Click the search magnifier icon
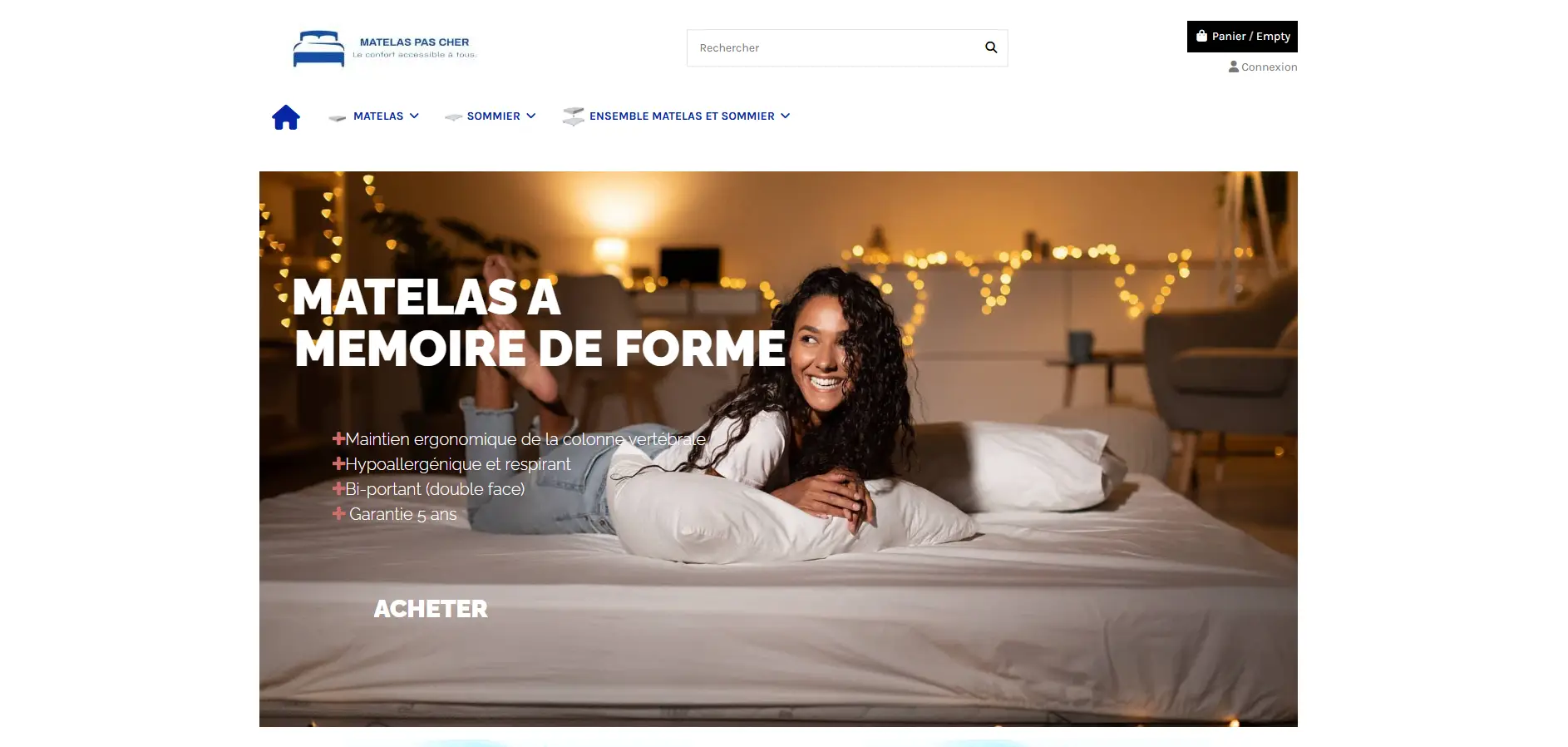The height and width of the screenshot is (747, 1568). pyautogui.click(x=991, y=47)
